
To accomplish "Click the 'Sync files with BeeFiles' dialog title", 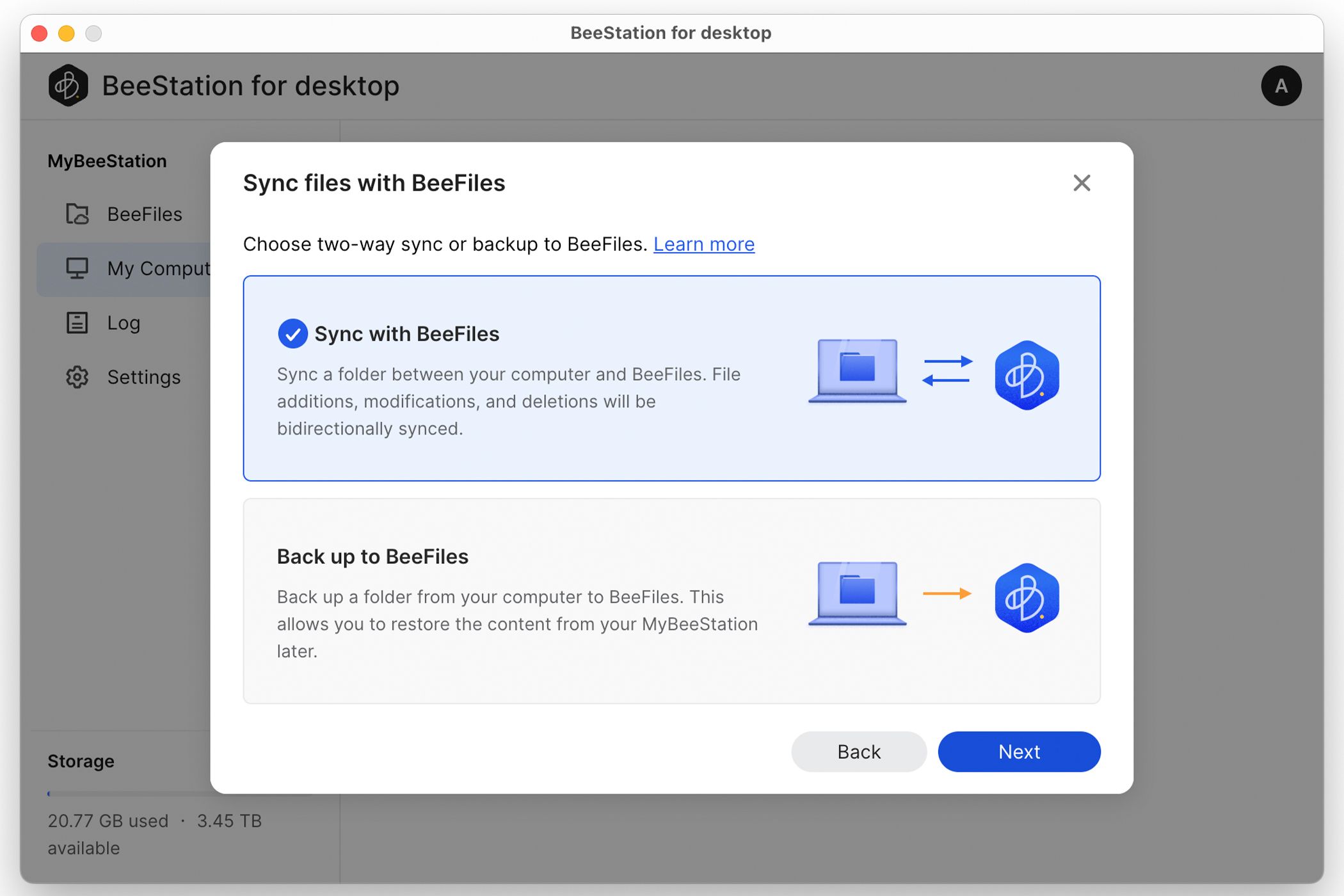I will point(374,183).
